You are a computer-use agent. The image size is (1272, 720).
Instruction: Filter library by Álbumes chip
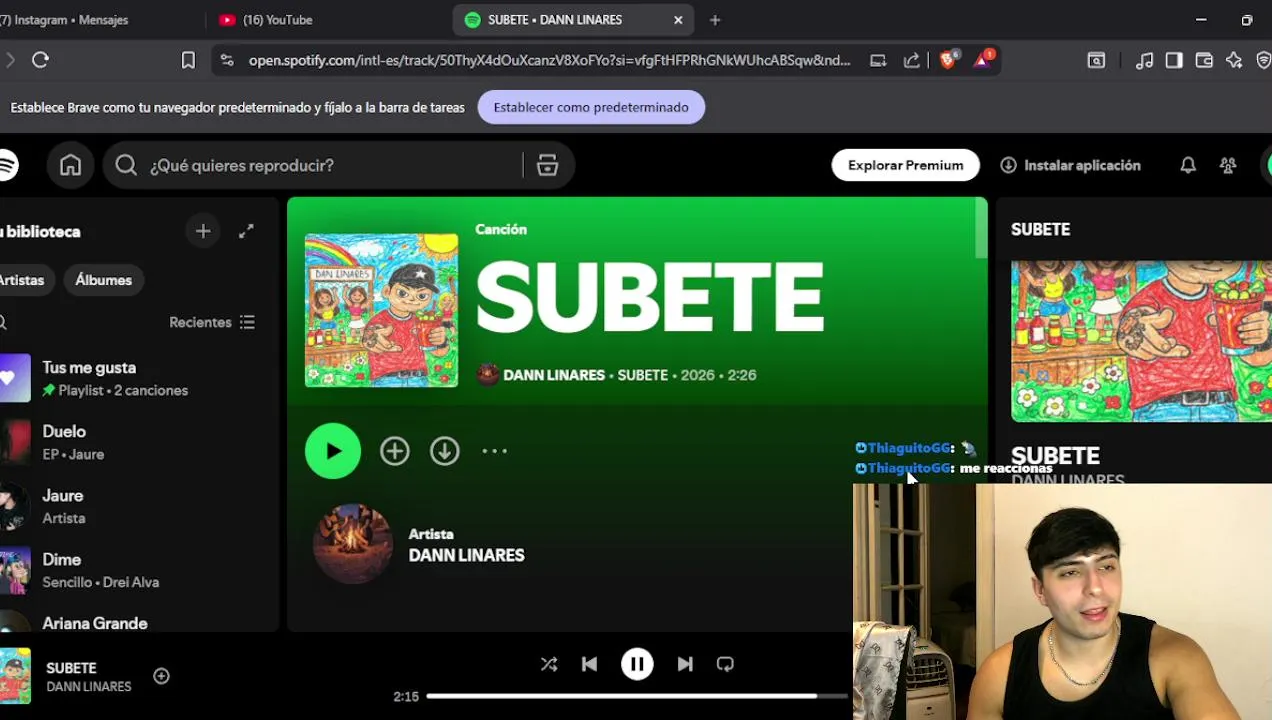[103, 280]
